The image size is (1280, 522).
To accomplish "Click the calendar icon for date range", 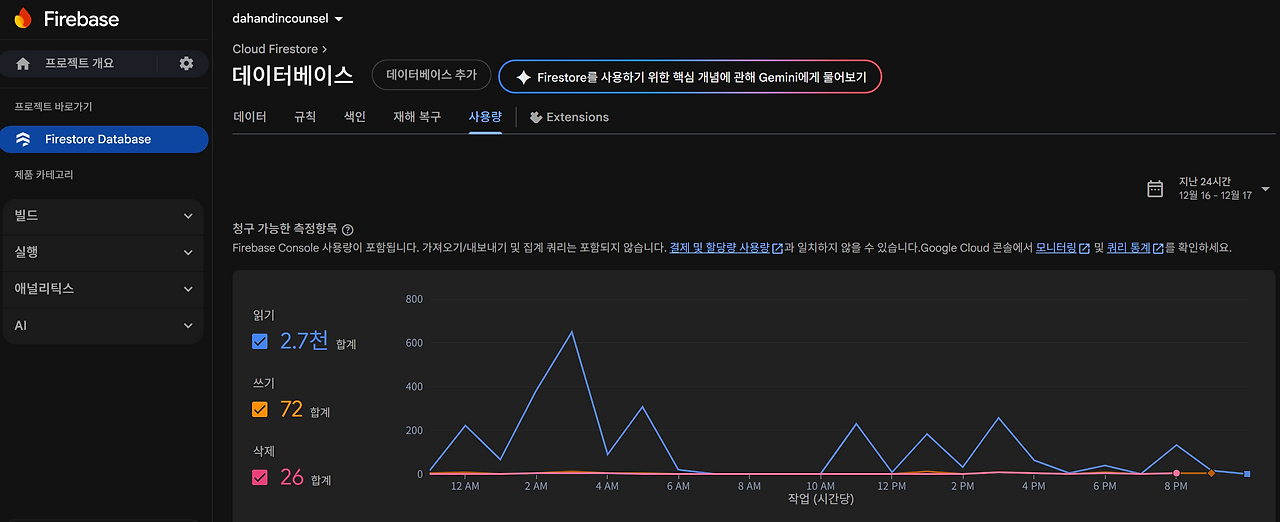I will (x=1155, y=188).
